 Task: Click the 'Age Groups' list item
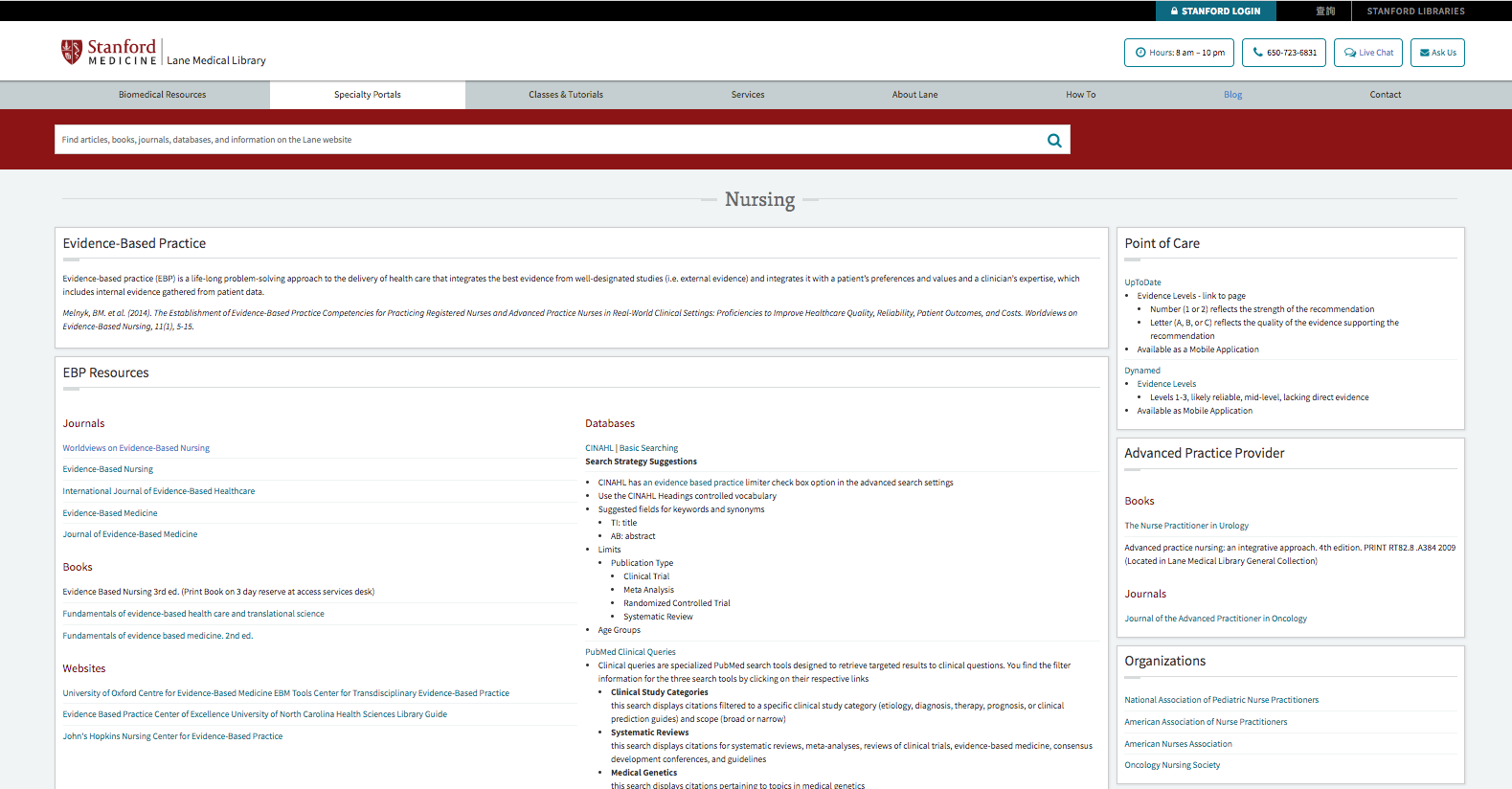620,630
